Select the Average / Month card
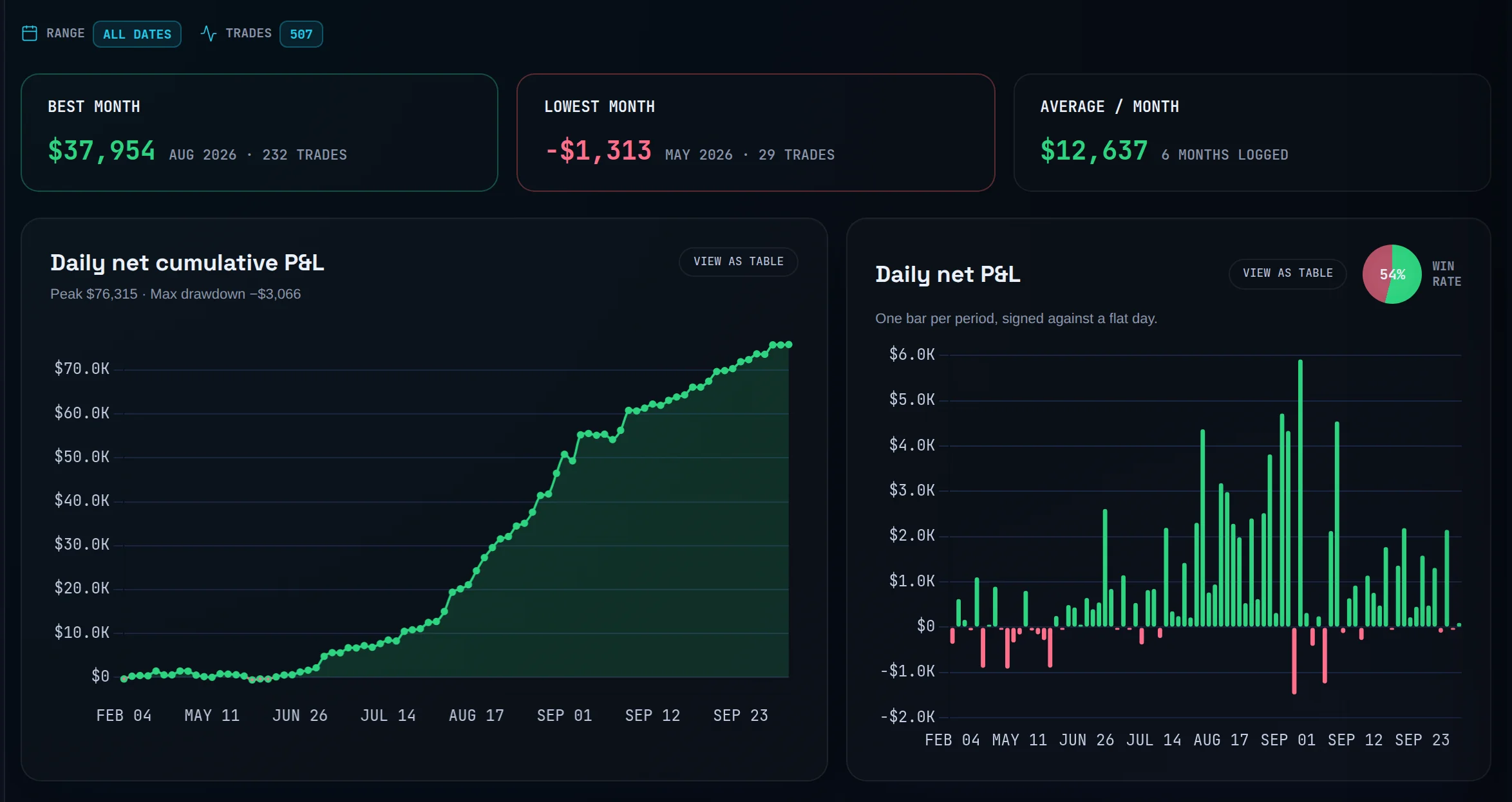Viewport: 1512px width, 802px height. click(1252, 133)
